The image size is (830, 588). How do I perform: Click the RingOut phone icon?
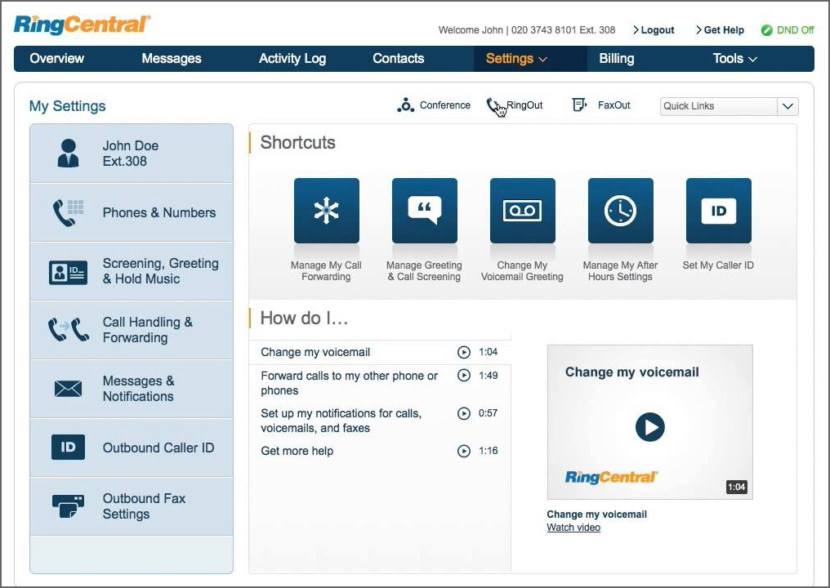point(494,105)
